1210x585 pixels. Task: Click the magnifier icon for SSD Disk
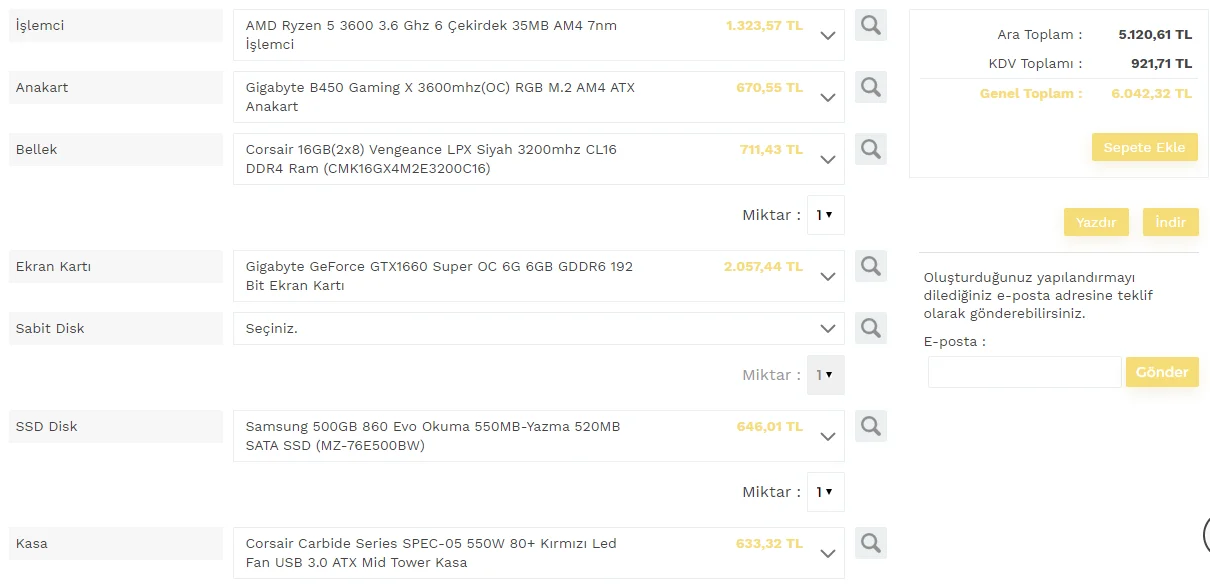[870, 426]
